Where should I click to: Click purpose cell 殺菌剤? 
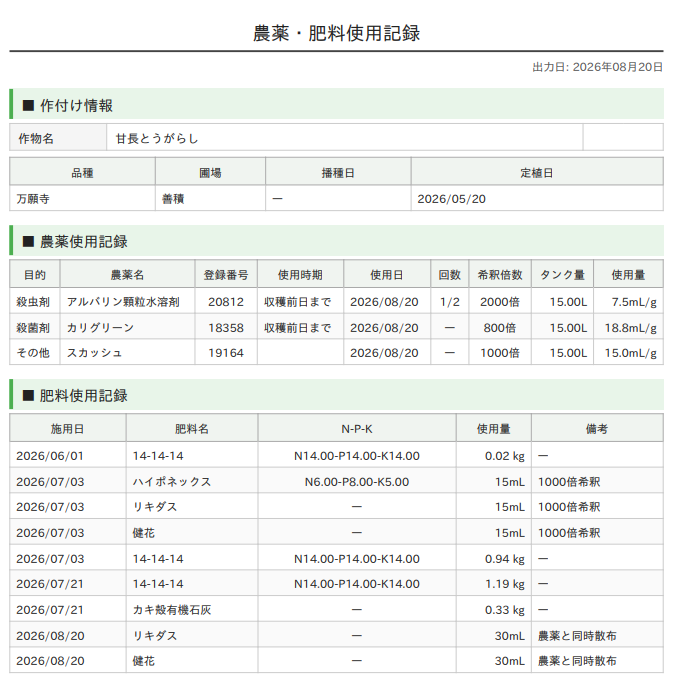click(33, 328)
